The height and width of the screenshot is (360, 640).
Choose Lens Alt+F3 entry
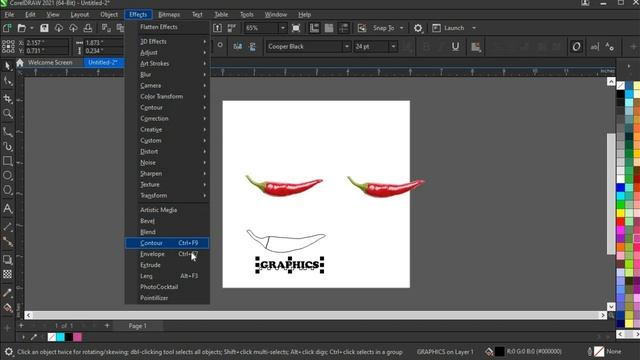[x=167, y=276]
